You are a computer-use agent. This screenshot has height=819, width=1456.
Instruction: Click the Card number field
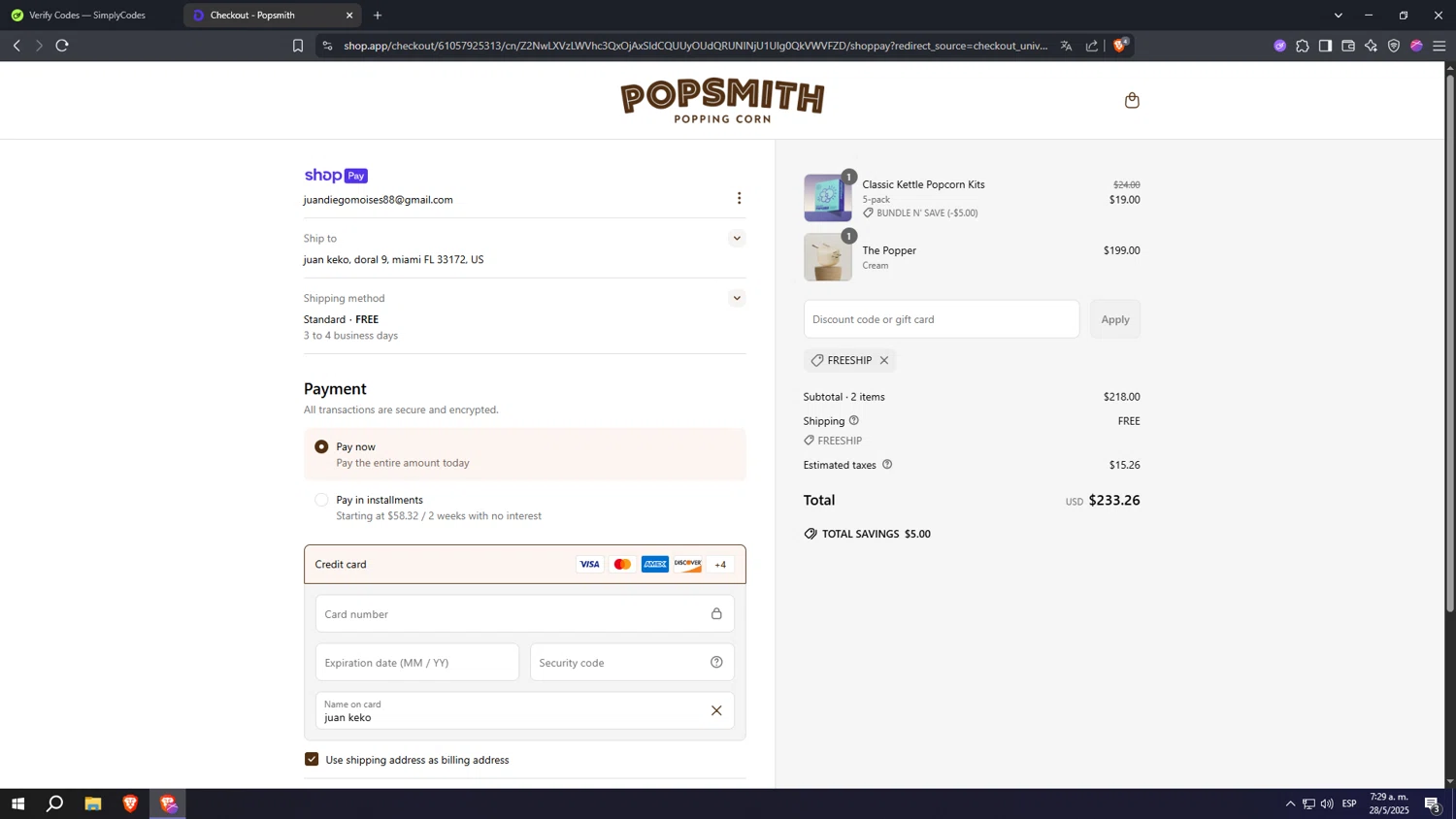(x=524, y=613)
